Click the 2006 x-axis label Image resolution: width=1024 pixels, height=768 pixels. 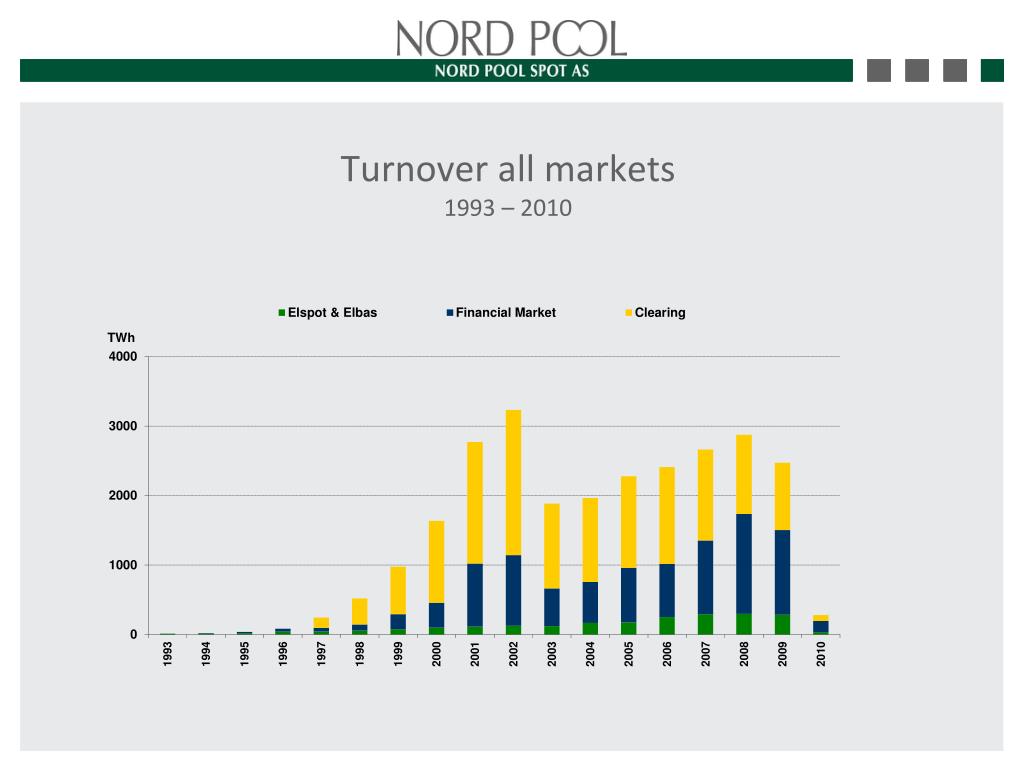pos(667,654)
